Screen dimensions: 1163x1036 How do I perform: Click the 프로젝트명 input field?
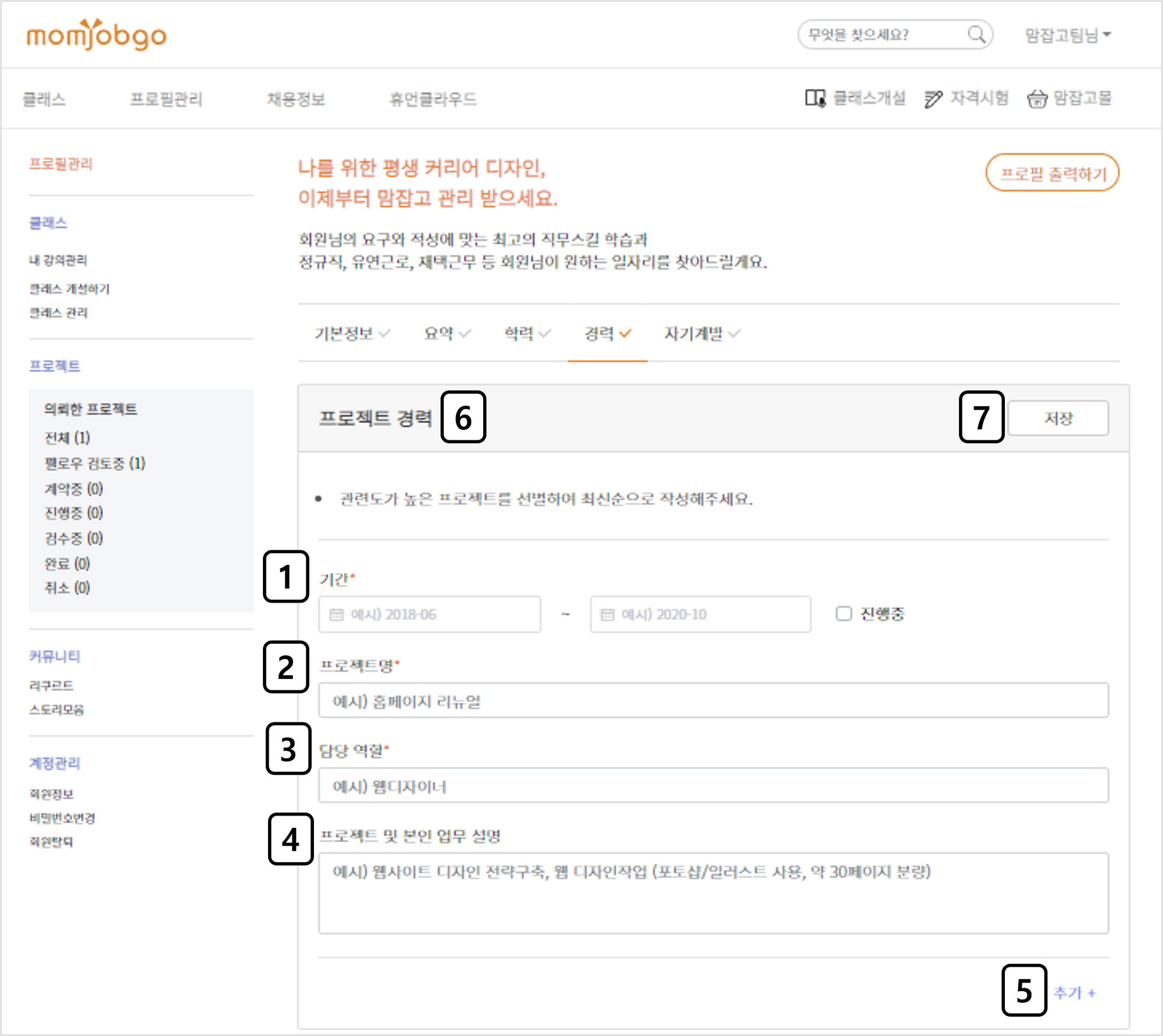pyautogui.click(x=713, y=701)
